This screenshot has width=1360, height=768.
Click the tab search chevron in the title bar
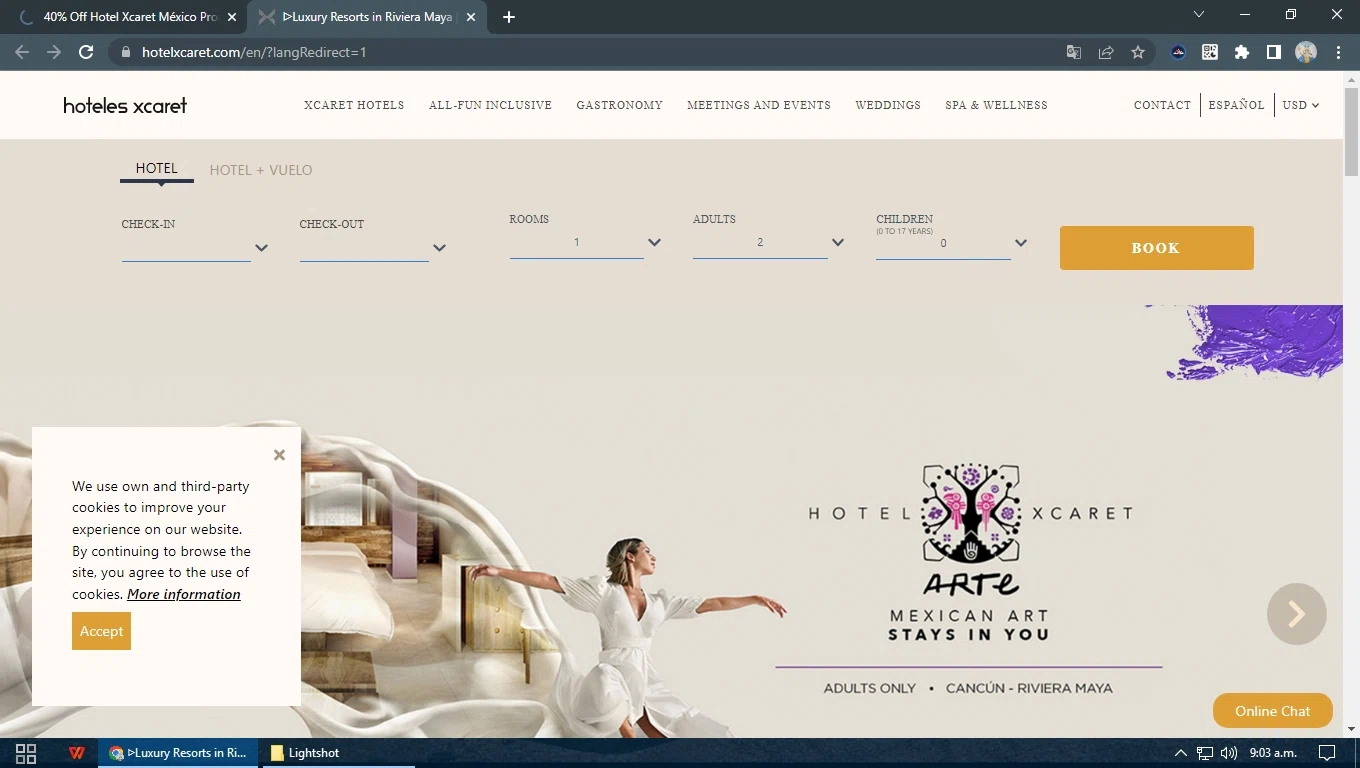pyautogui.click(x=1199, y=14)
